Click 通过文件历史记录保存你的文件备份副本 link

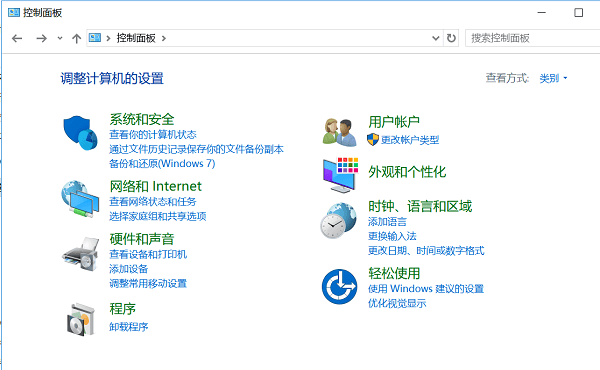click(x=196, y=149)
